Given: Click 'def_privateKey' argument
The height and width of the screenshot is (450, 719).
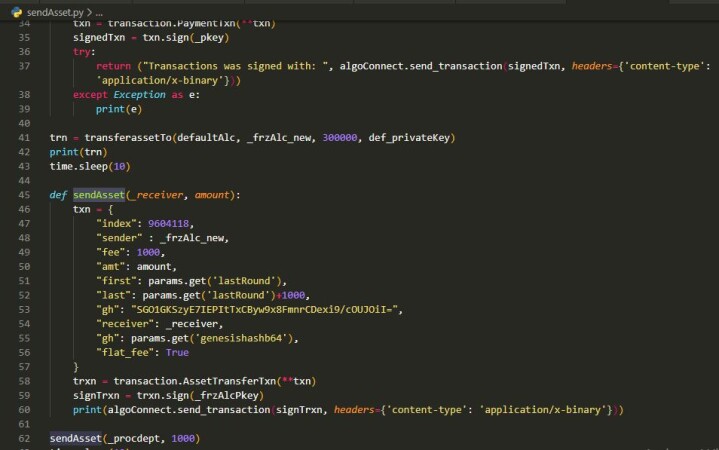Looking at the screenshot, I should [x=409, y=138].
